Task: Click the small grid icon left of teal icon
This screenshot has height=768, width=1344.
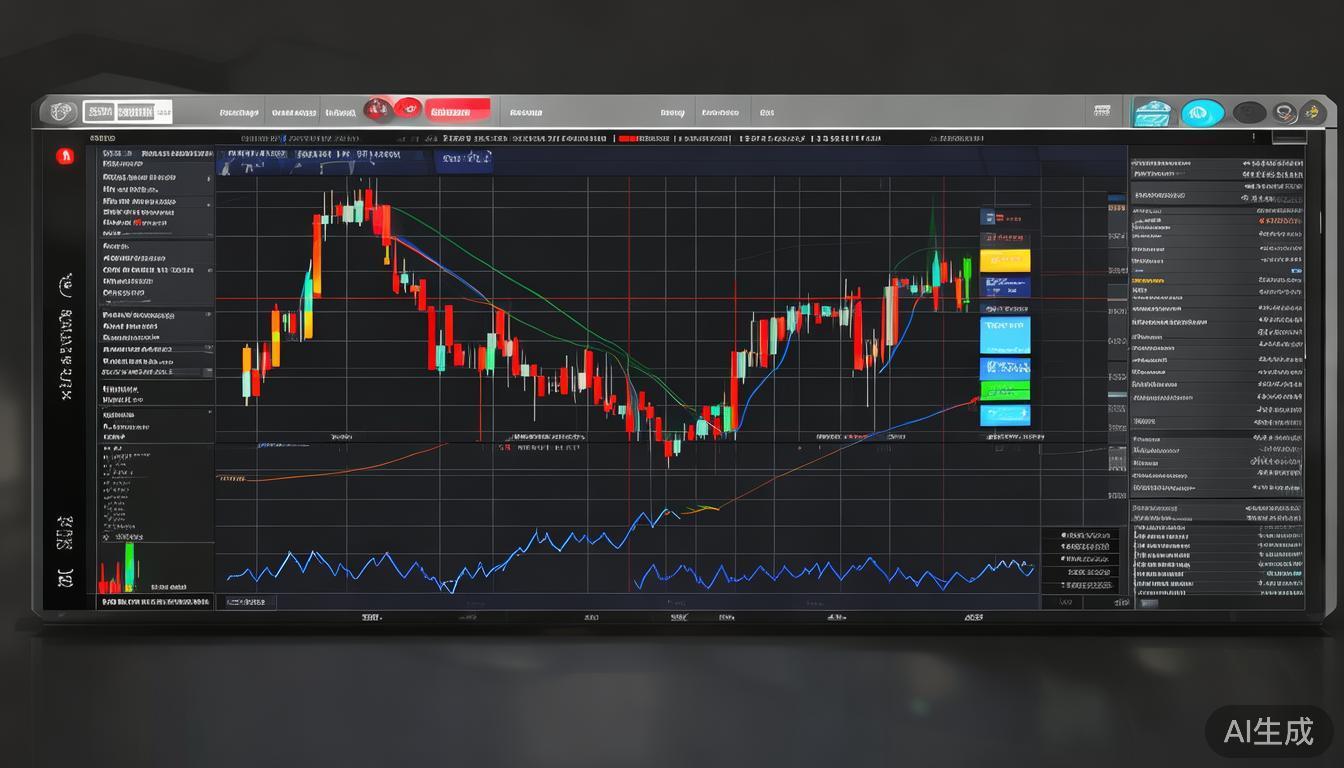Action: pyautogui.click(x=1102, y=112)
